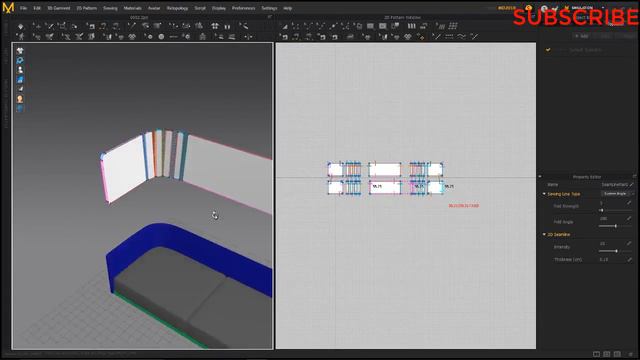Select the top-left small pattern piece in 2D window

coord(336,169)
